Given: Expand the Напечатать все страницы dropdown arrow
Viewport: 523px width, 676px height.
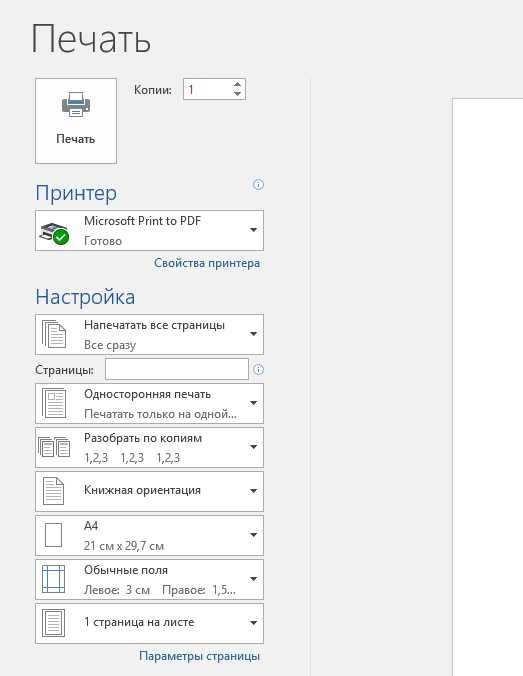Looking at the screenshot, I should pyautogui.click(x=254, y=334).
